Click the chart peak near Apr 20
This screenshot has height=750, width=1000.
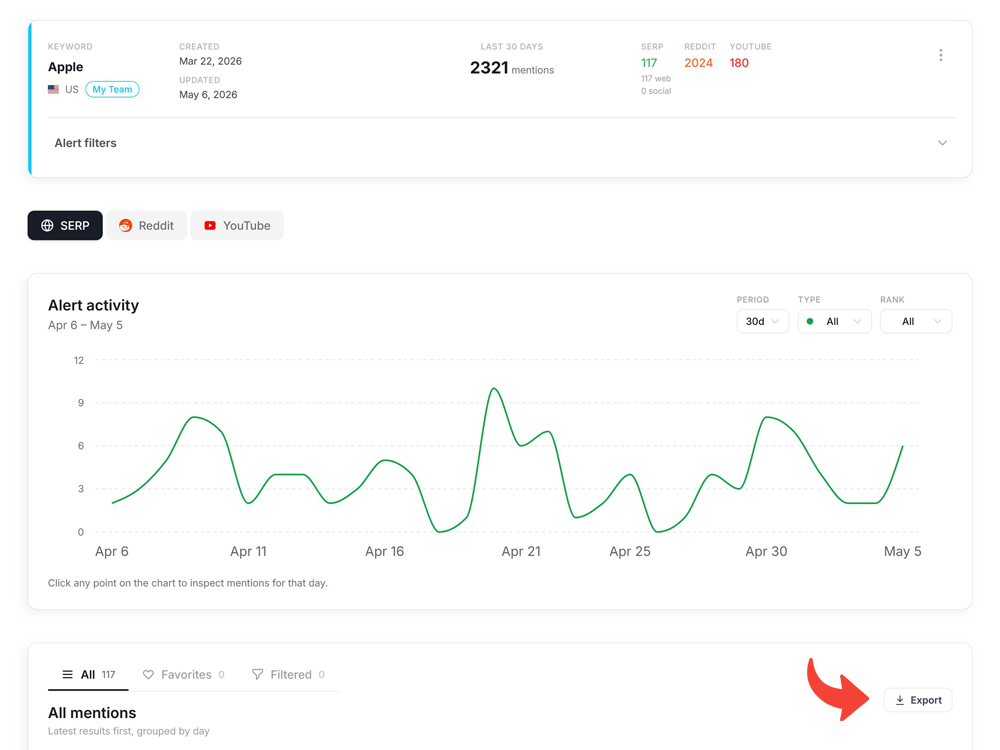click(x=494, y=388)
